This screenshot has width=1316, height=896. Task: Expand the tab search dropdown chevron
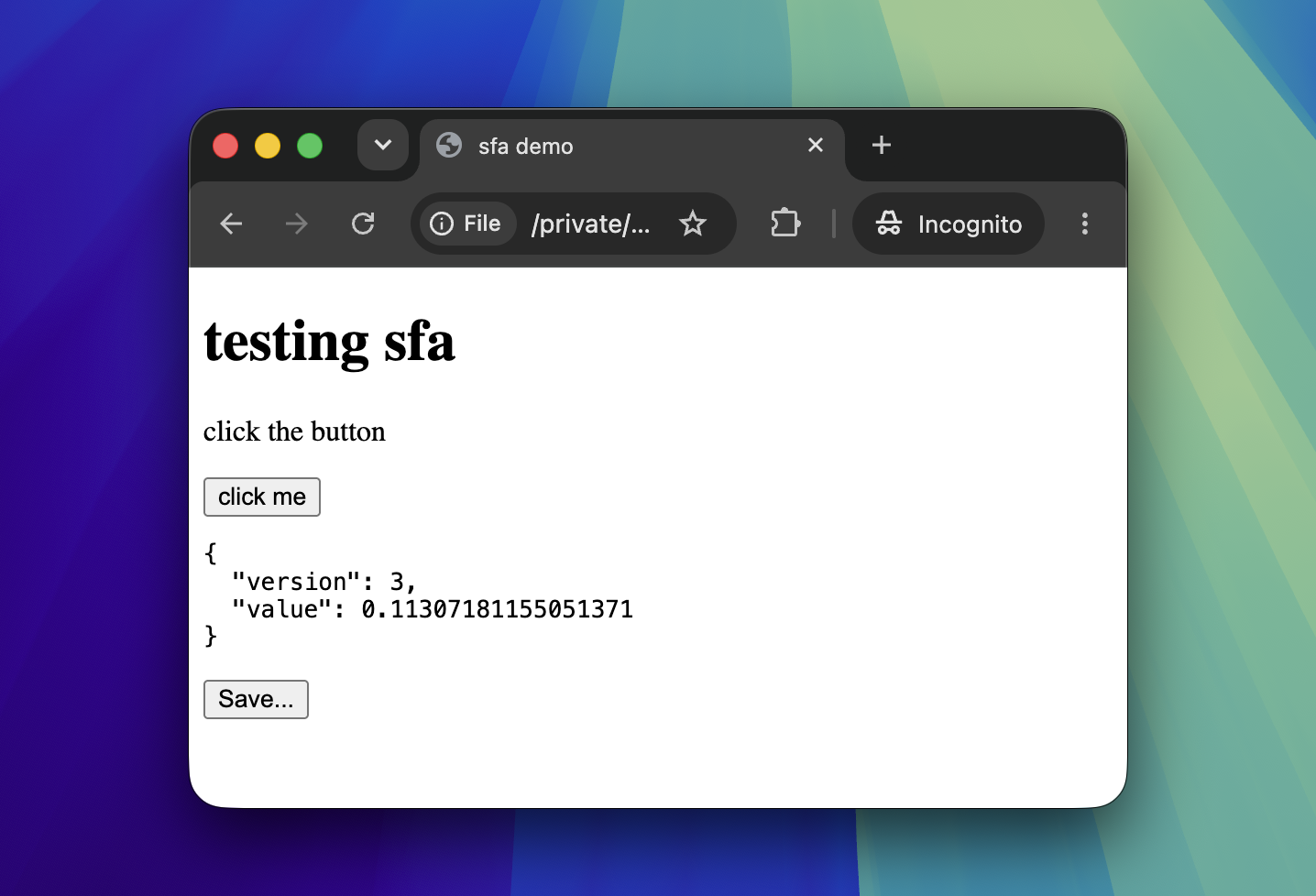point(383,145)
